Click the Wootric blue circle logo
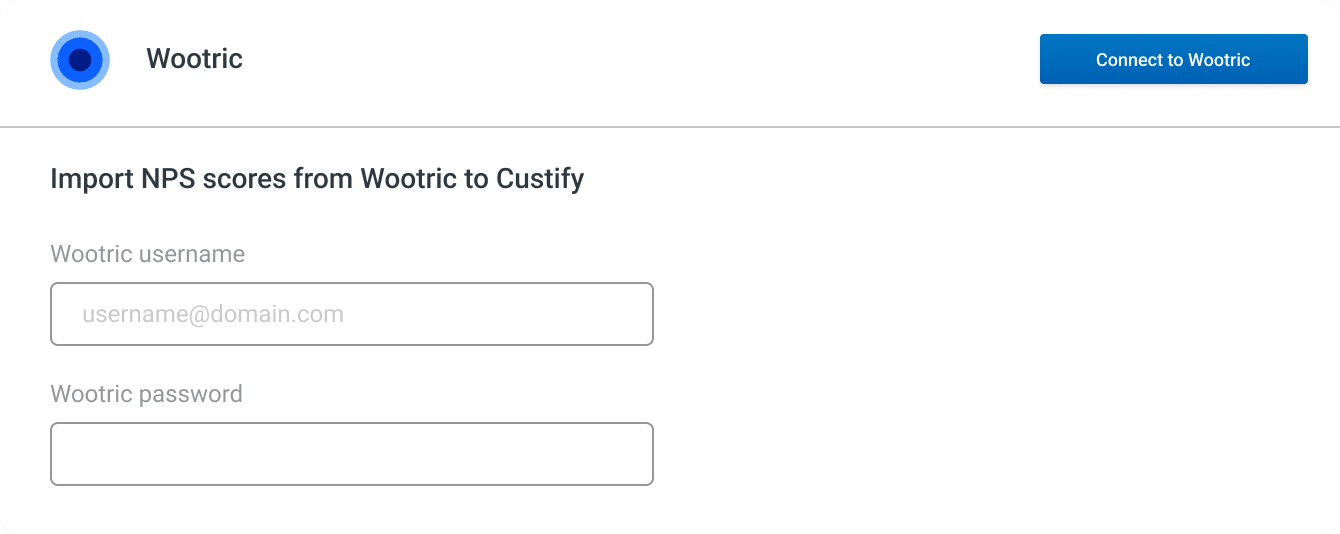This screenshot has width=1340, height=534. point(80,60)
